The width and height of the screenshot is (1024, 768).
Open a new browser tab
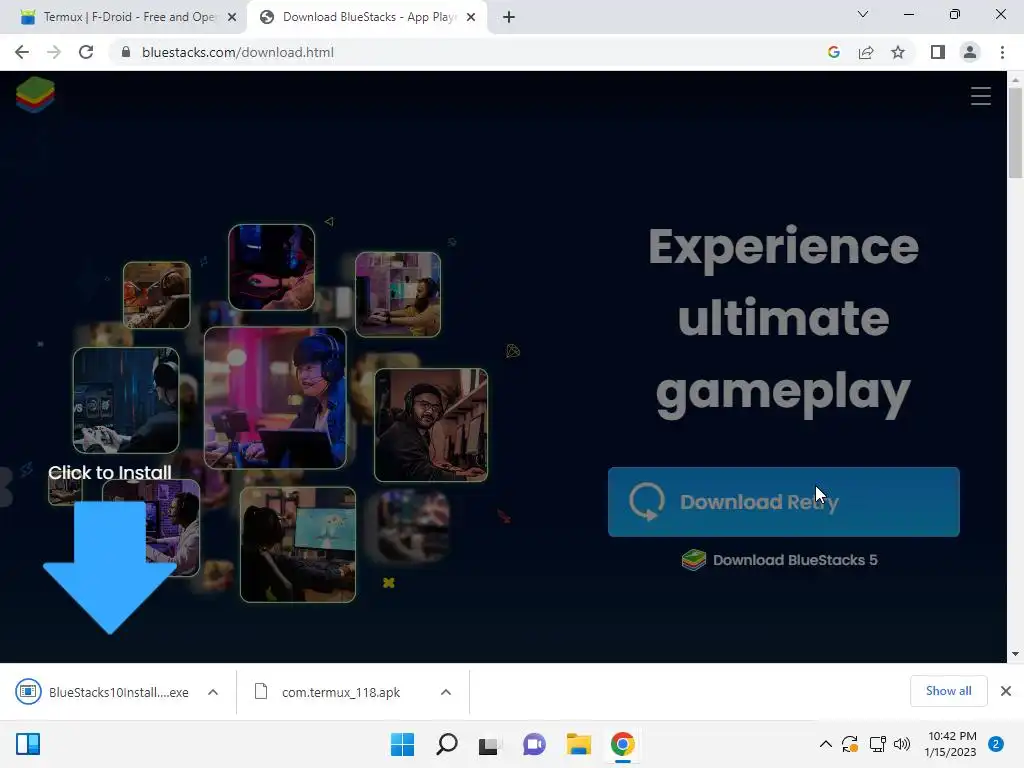point(509,17)
